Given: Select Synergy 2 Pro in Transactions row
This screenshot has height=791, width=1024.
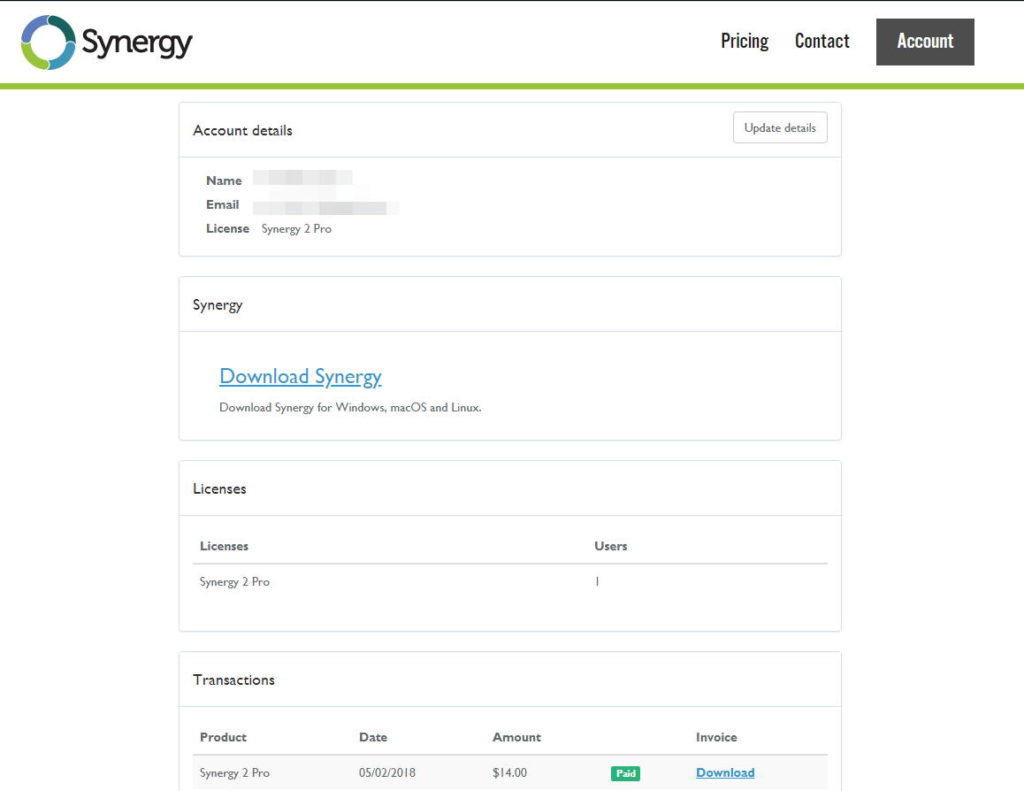Looking at the screenshot, I should (x=234, y=773).
